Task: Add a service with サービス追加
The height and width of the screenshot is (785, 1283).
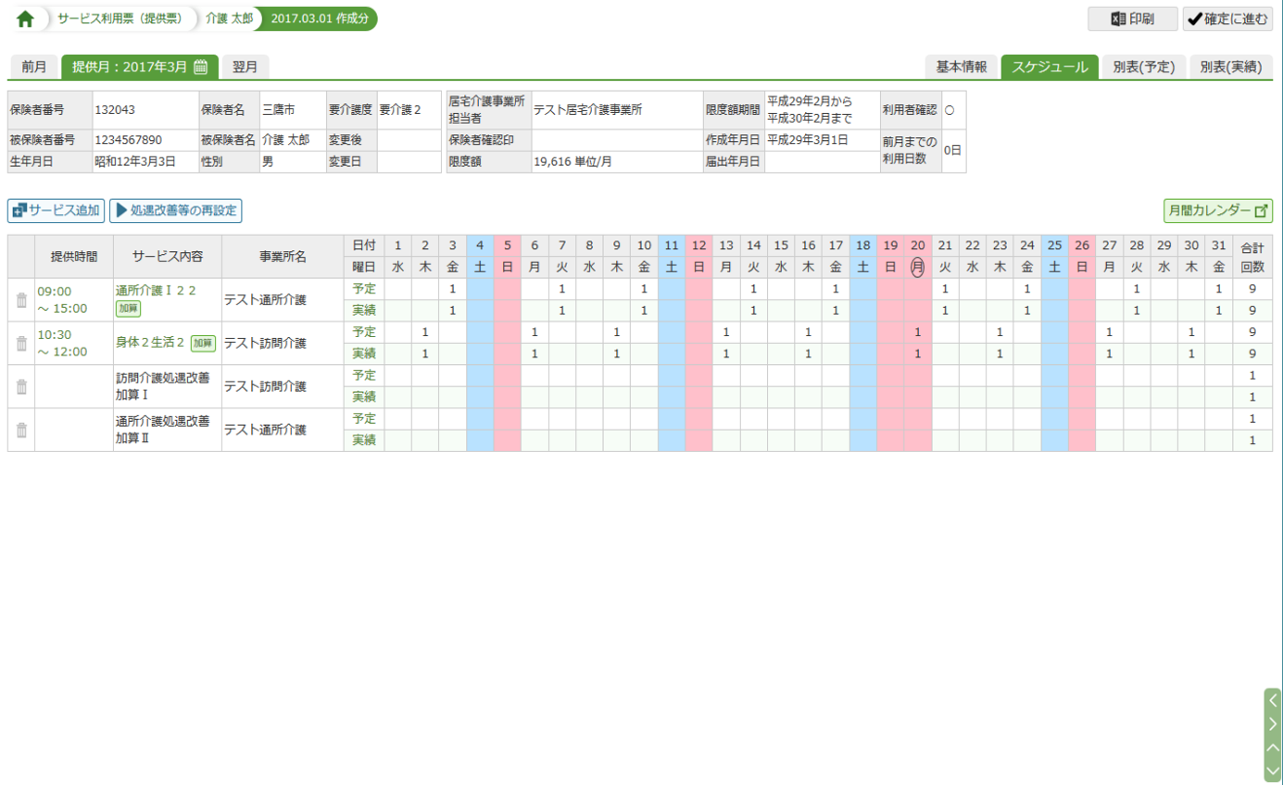Action: [56, 211]
